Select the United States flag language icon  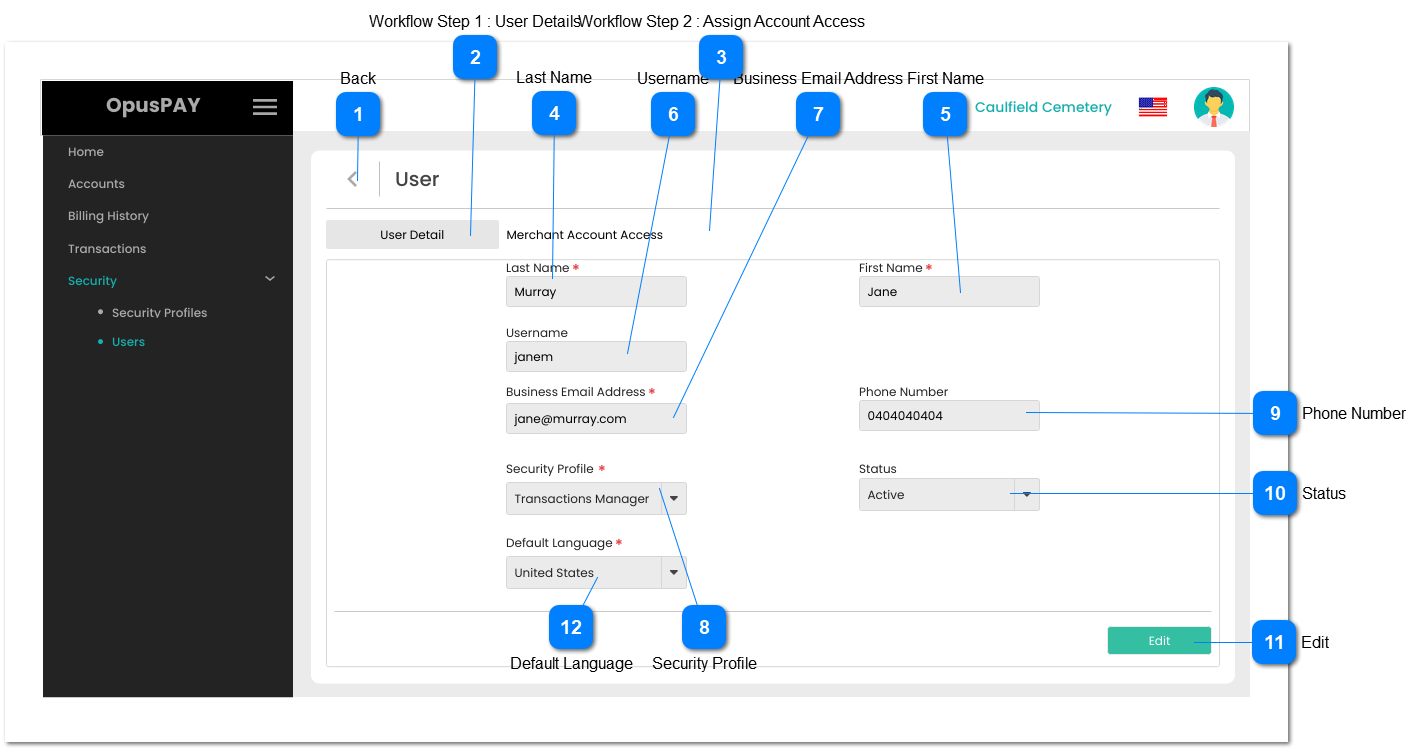coord(1152,105)
